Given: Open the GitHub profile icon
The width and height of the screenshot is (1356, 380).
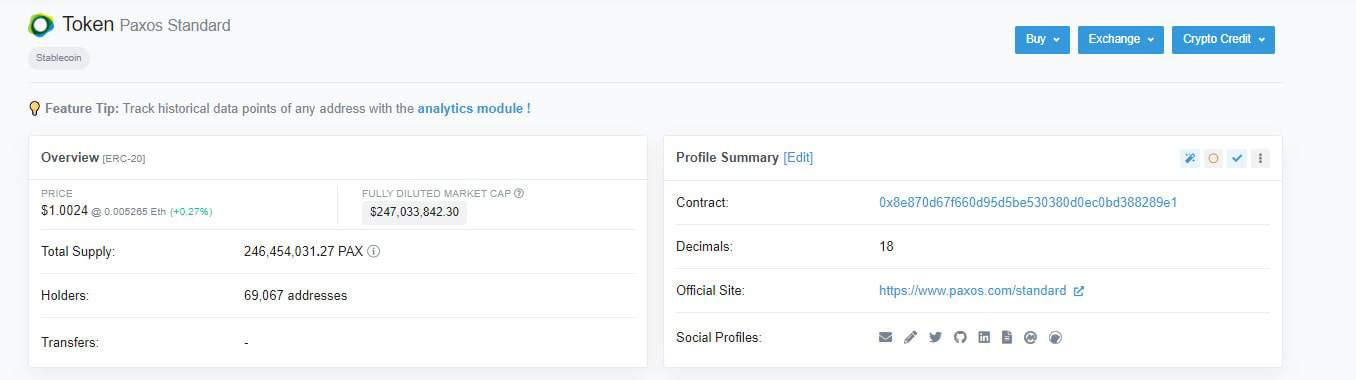Looking at the screenshot, I should click(960, 337).
